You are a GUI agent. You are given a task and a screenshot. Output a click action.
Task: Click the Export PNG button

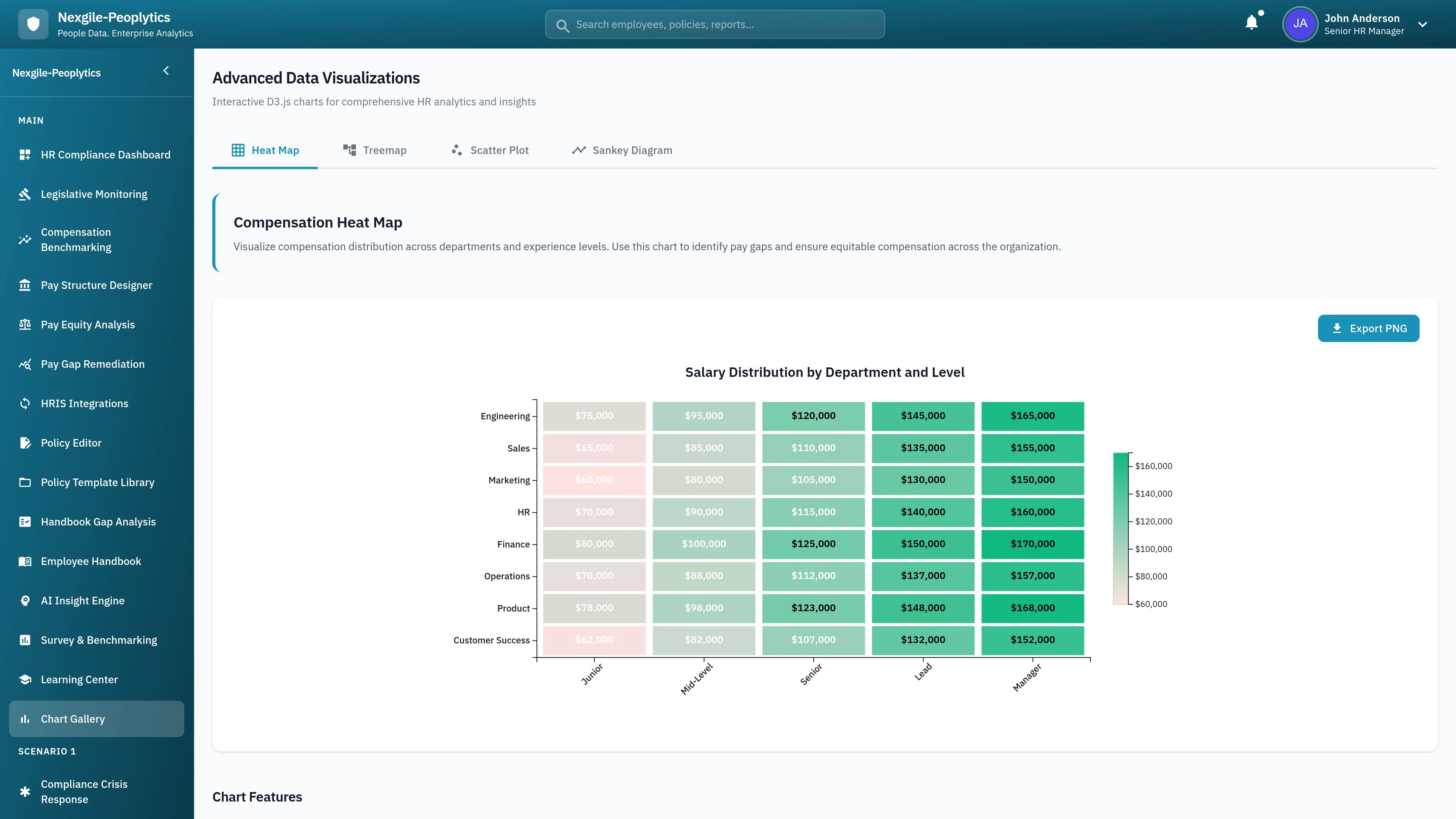[x=1368, y=328]
